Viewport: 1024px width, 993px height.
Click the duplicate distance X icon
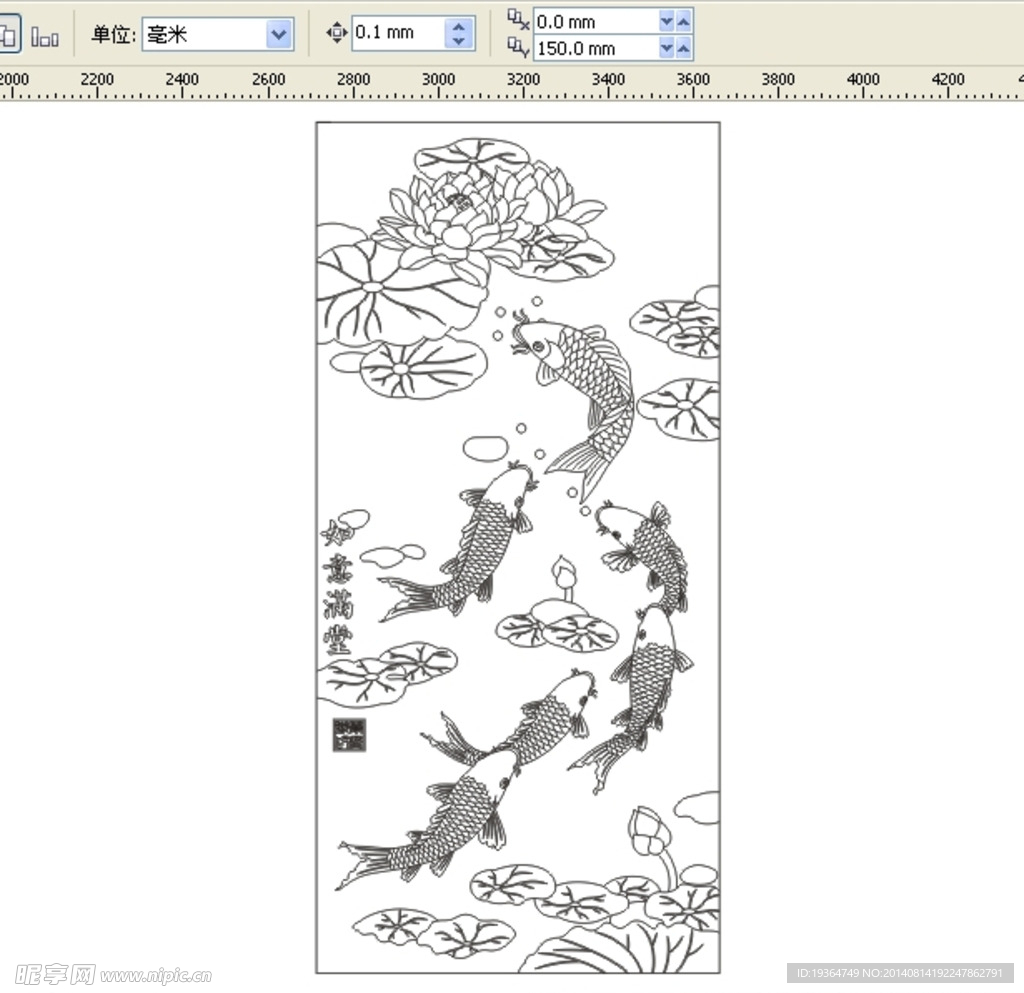519,19
